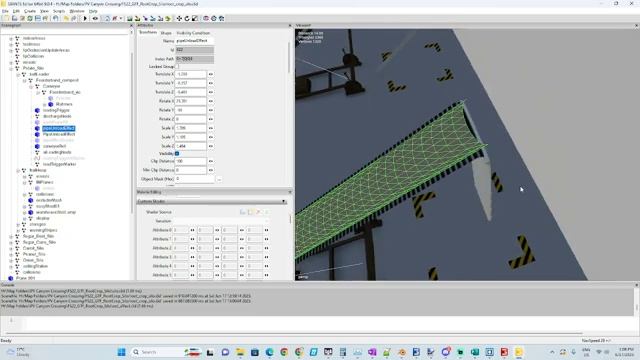Expand the sellingStation node
Screen dimensions: 640x360
11,266
